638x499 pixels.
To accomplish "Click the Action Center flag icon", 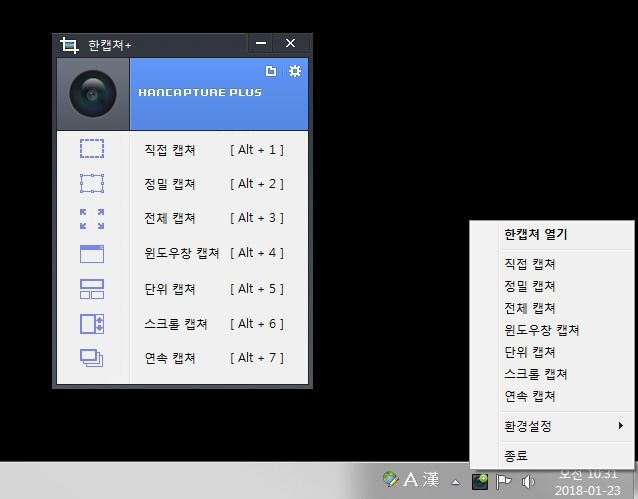I will (504, 482).
